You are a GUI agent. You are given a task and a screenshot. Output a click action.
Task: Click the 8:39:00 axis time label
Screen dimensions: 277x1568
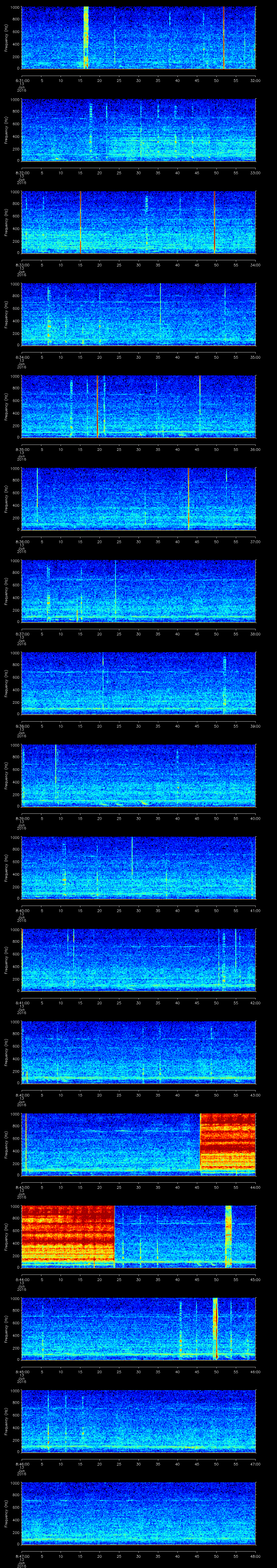click(22, 818)
